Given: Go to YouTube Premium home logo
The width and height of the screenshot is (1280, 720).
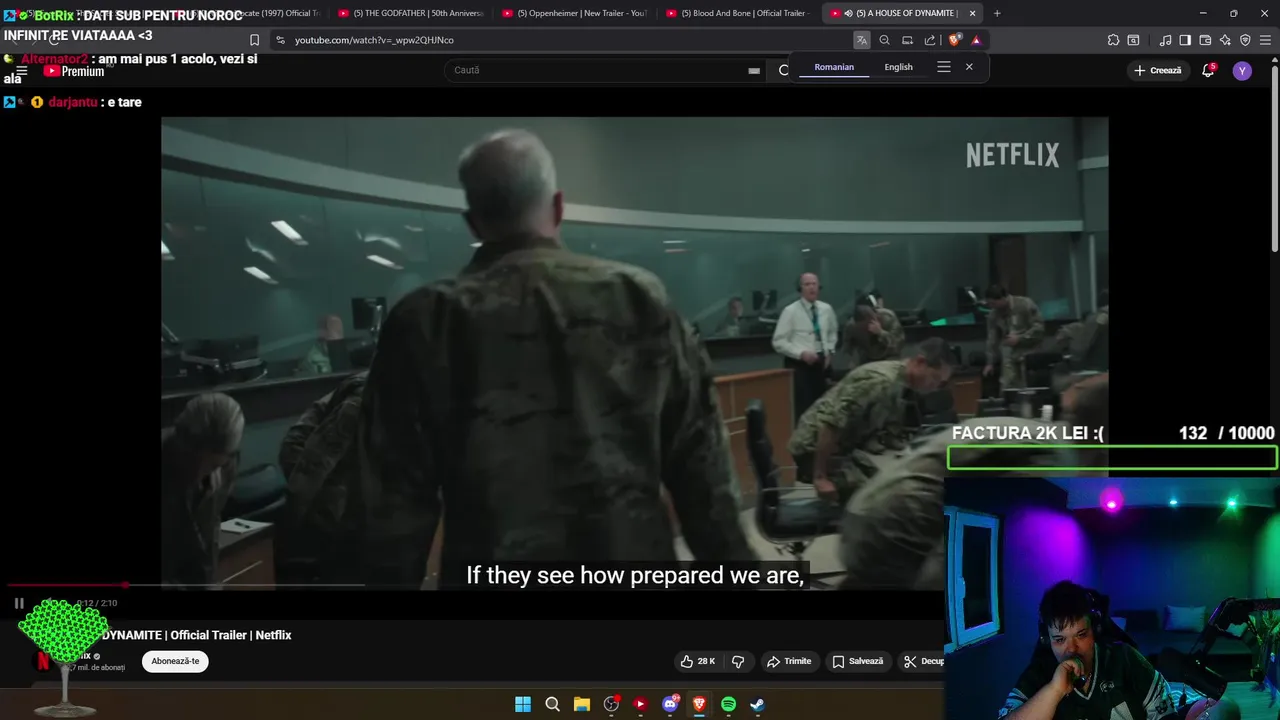Looking at the screenshot, I should (74, 71).
